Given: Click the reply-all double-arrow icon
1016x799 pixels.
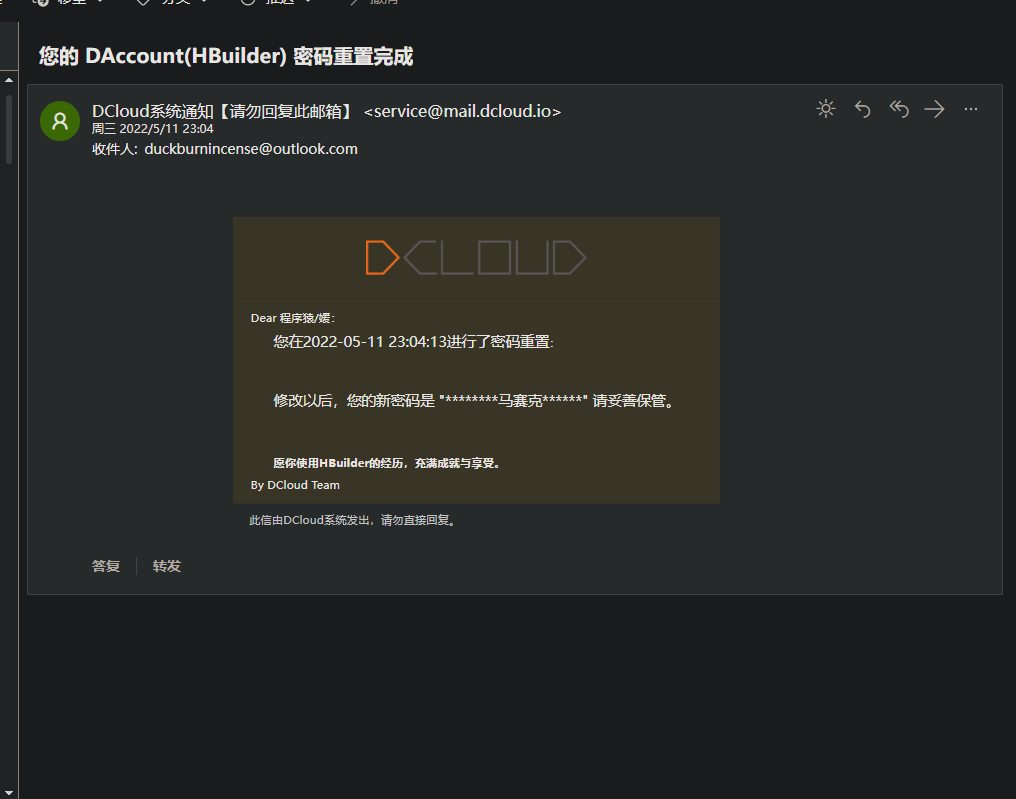Looking at the screenshot, I should 899,109.
